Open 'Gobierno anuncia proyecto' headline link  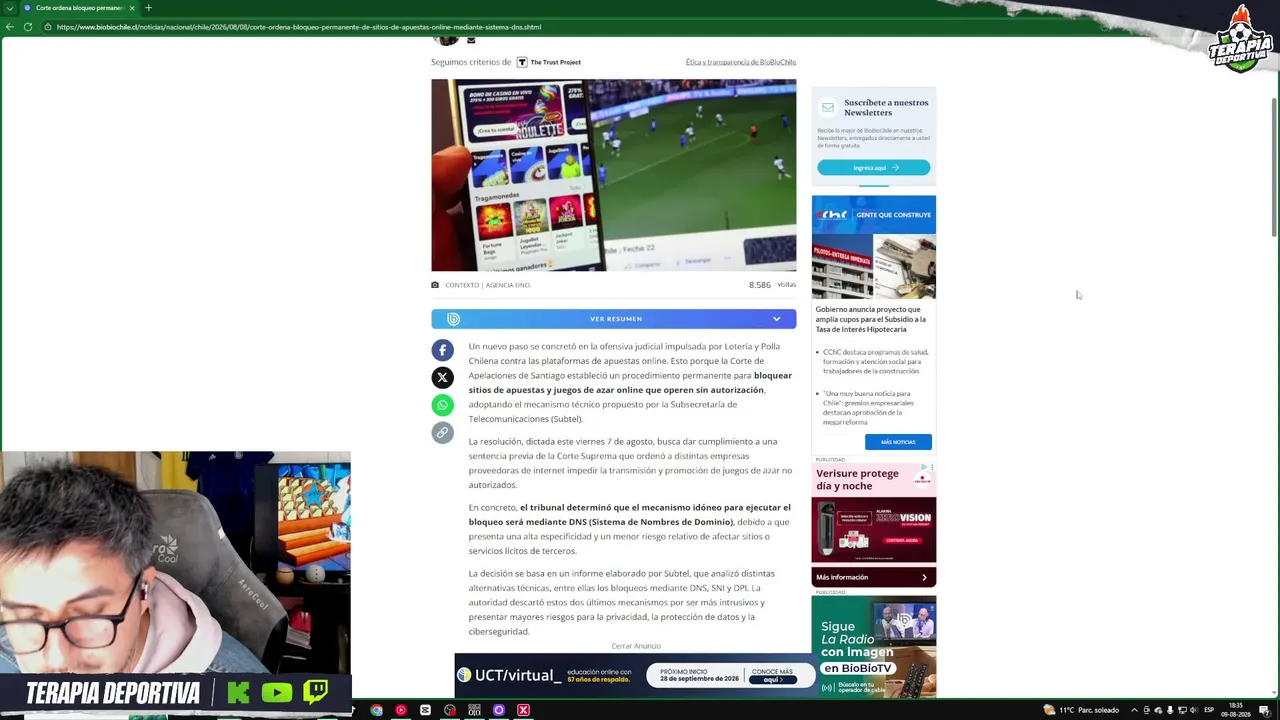[x=870, y=319]
